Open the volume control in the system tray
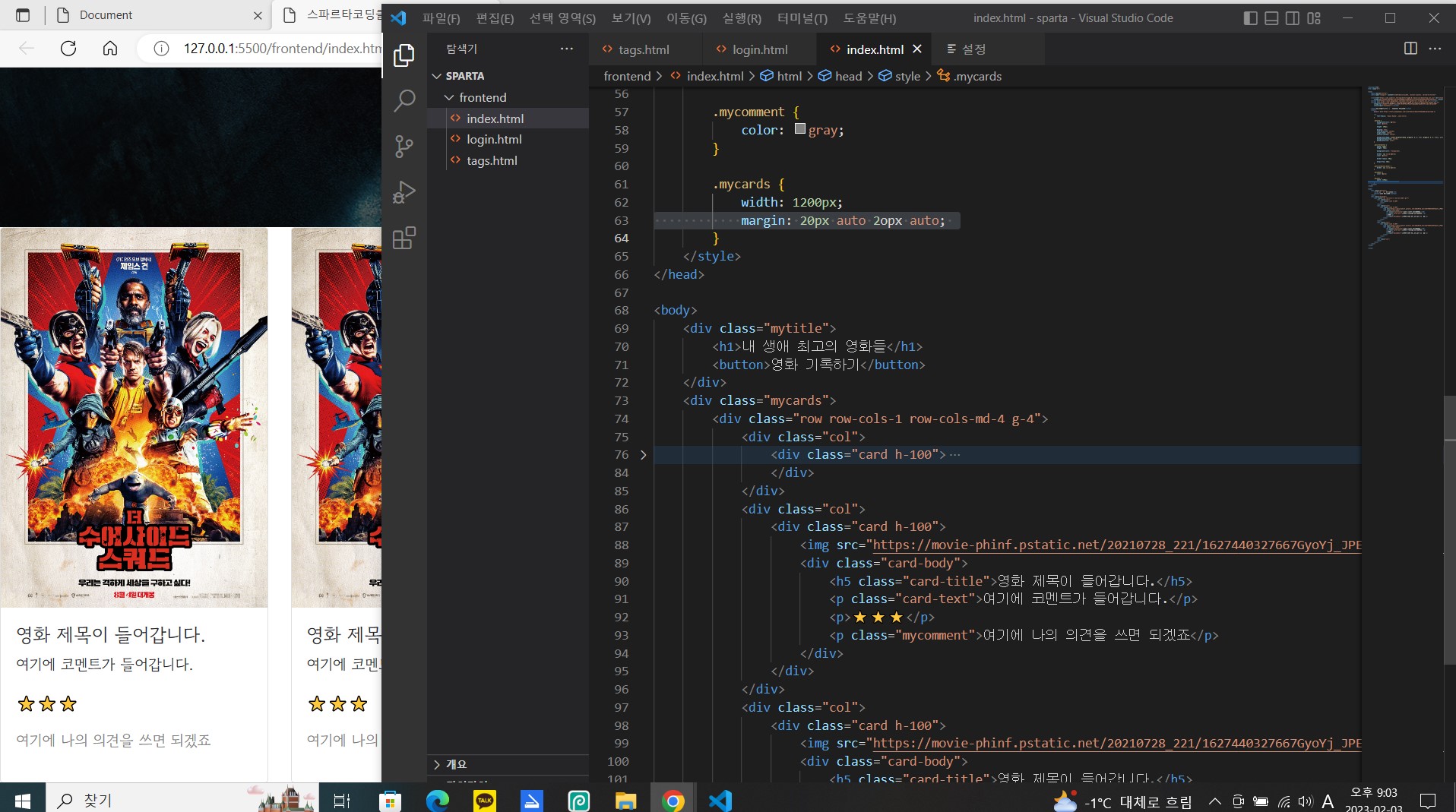The width and height of the screenshot is (1456, 812). pyautogui.click(x=1306, y=801)
